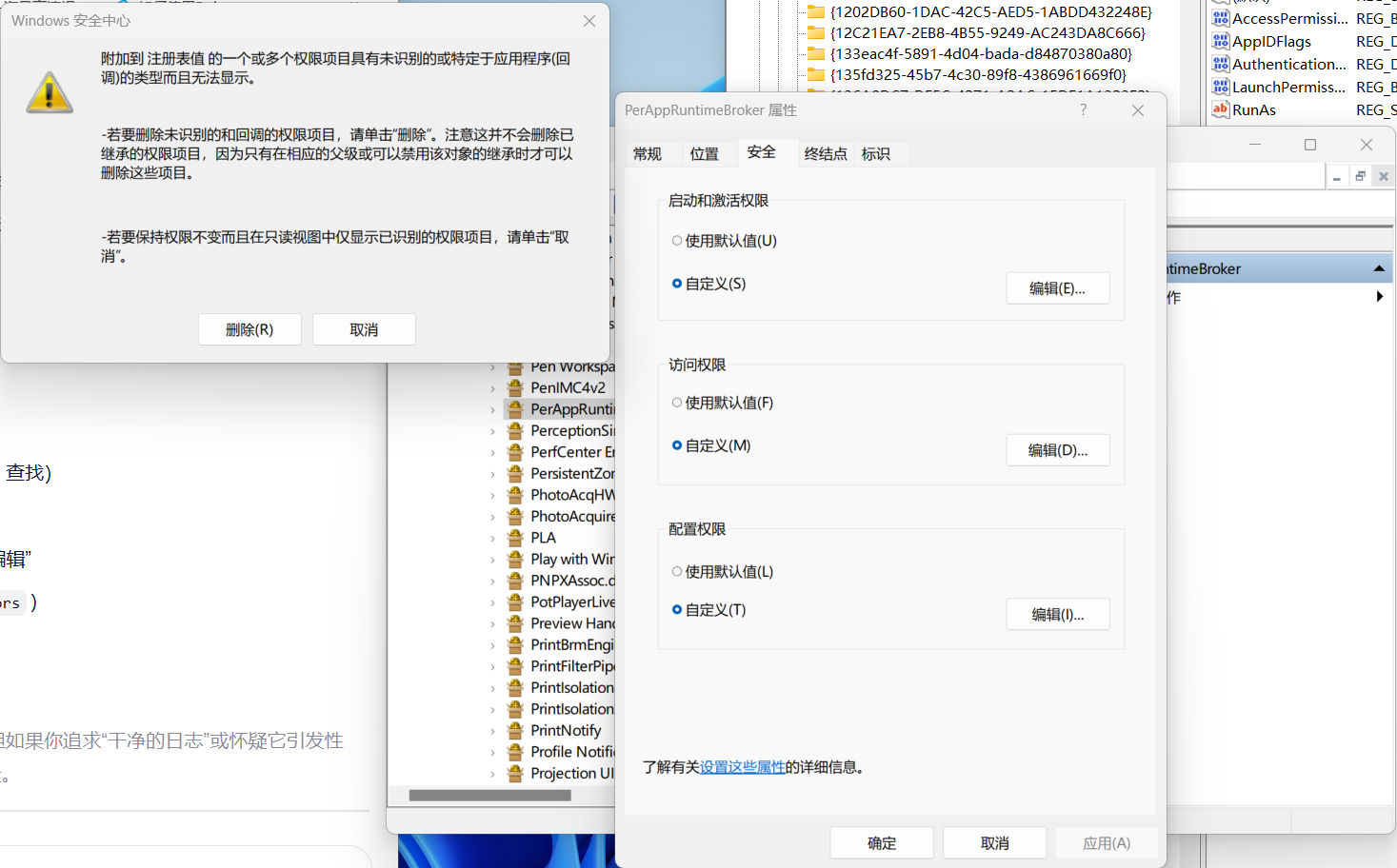
Task: Switch to the 终结点 tab
Action: [x=825, y=153]
